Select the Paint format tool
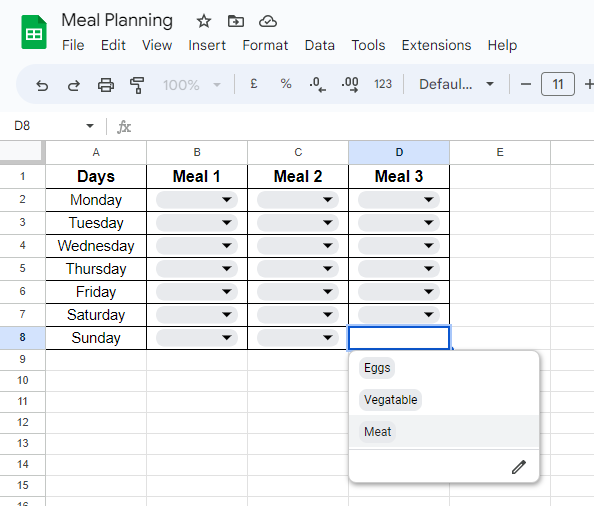 (x=137, y=85)
